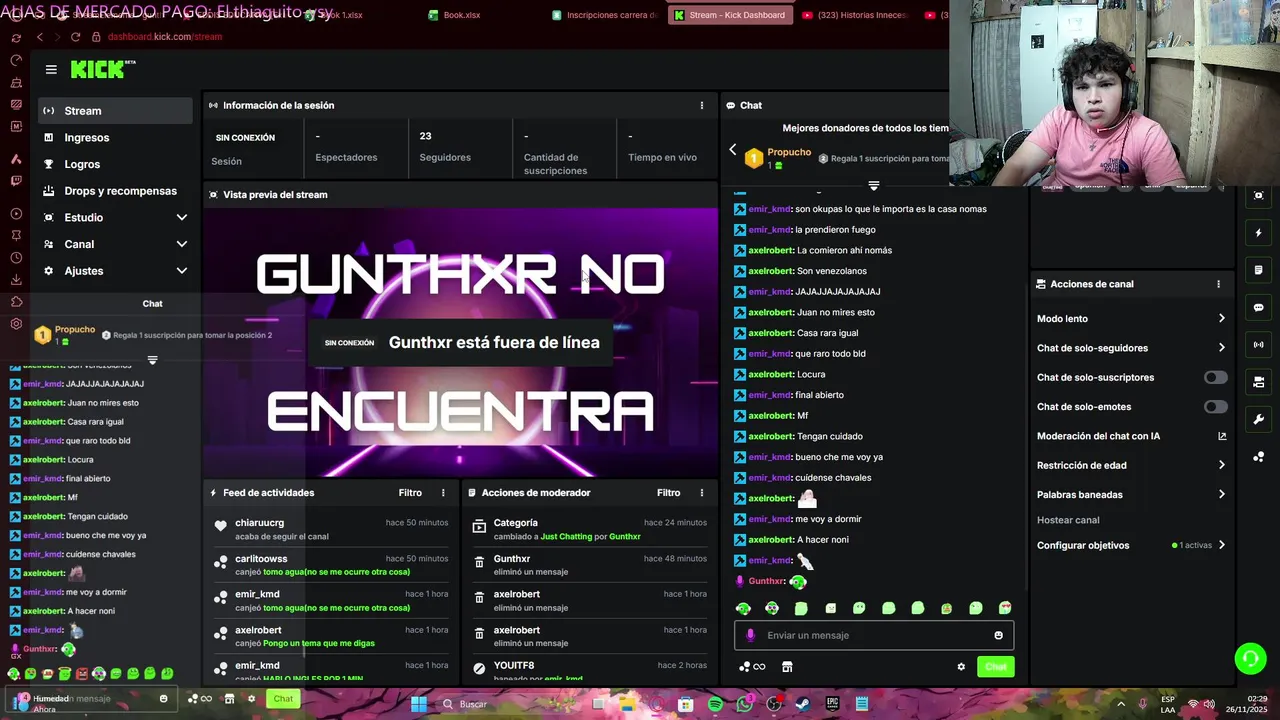Click Propucho in the main chat leaderboard
This screenshot has width=1280, height=720.
pos(789,152)
